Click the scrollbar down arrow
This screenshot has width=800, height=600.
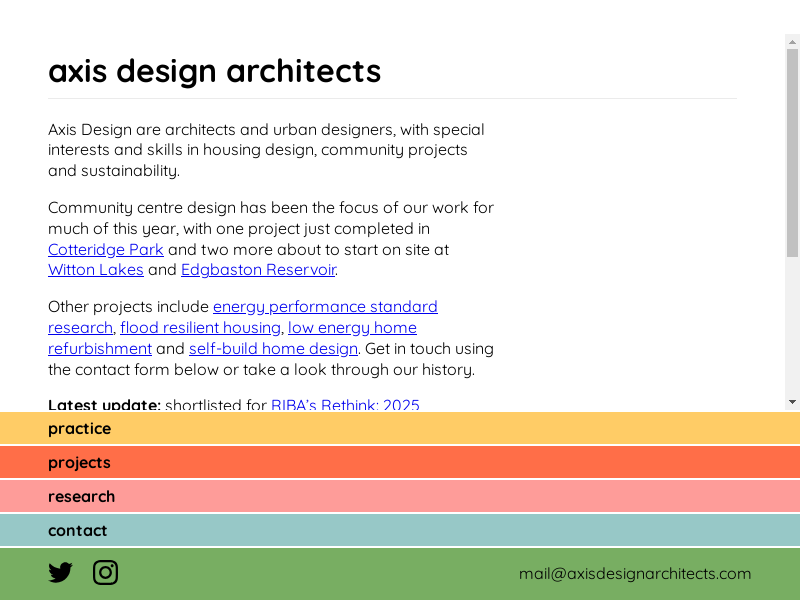[792, 402]
